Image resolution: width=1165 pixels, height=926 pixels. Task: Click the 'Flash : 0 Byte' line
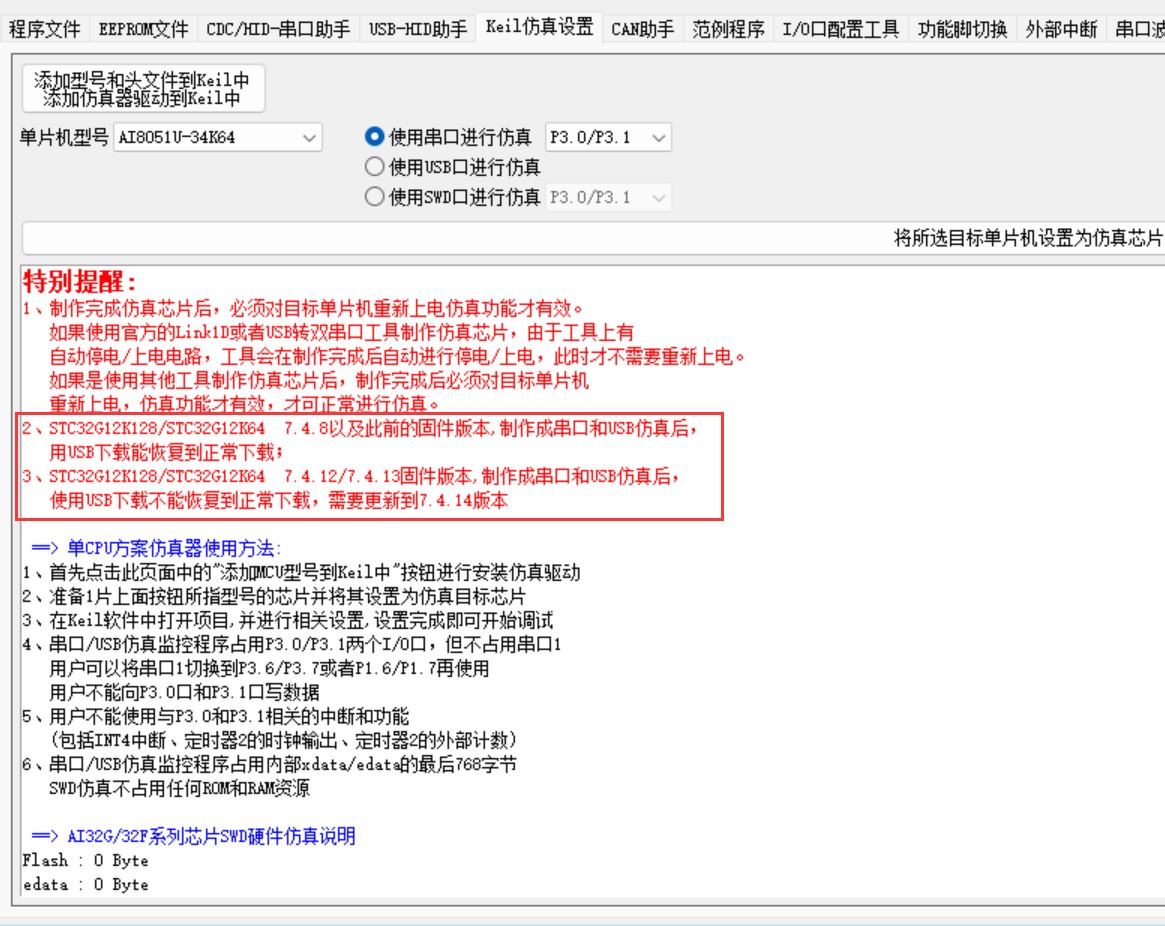coord(85,861)
